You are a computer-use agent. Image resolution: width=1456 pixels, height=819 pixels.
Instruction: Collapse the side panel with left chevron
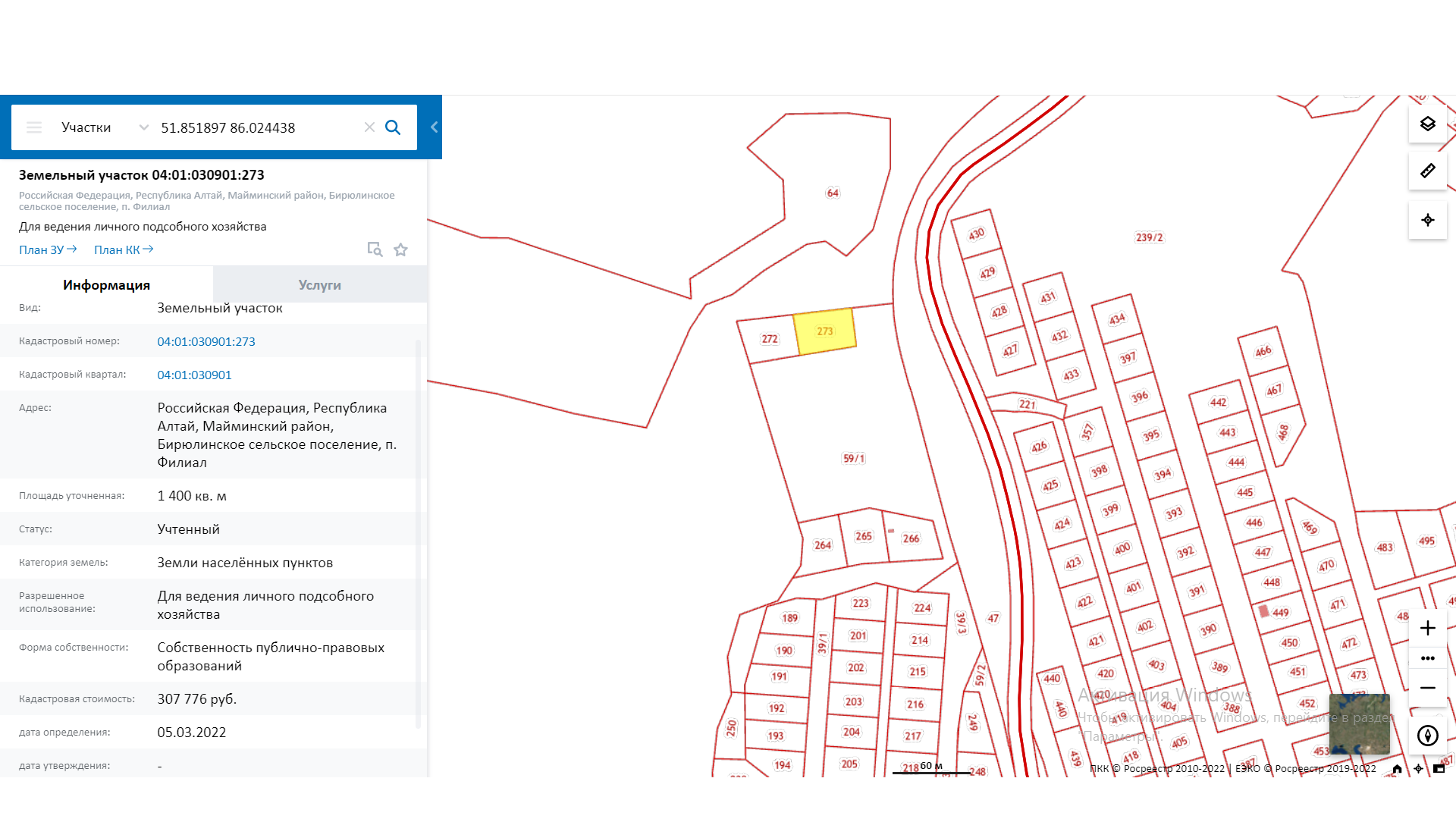click(434, 127)
